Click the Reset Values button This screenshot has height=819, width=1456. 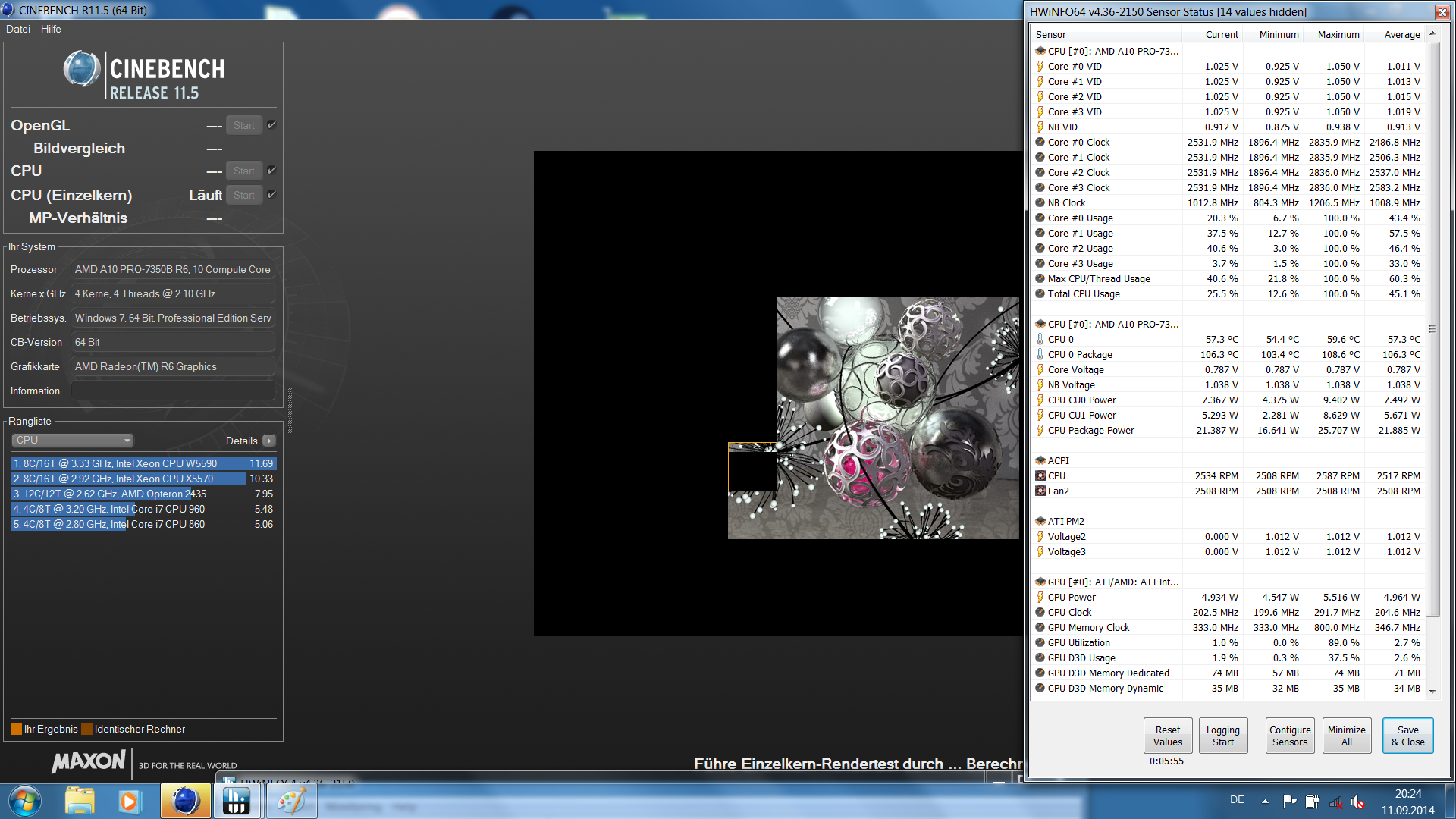(1168, 736)
